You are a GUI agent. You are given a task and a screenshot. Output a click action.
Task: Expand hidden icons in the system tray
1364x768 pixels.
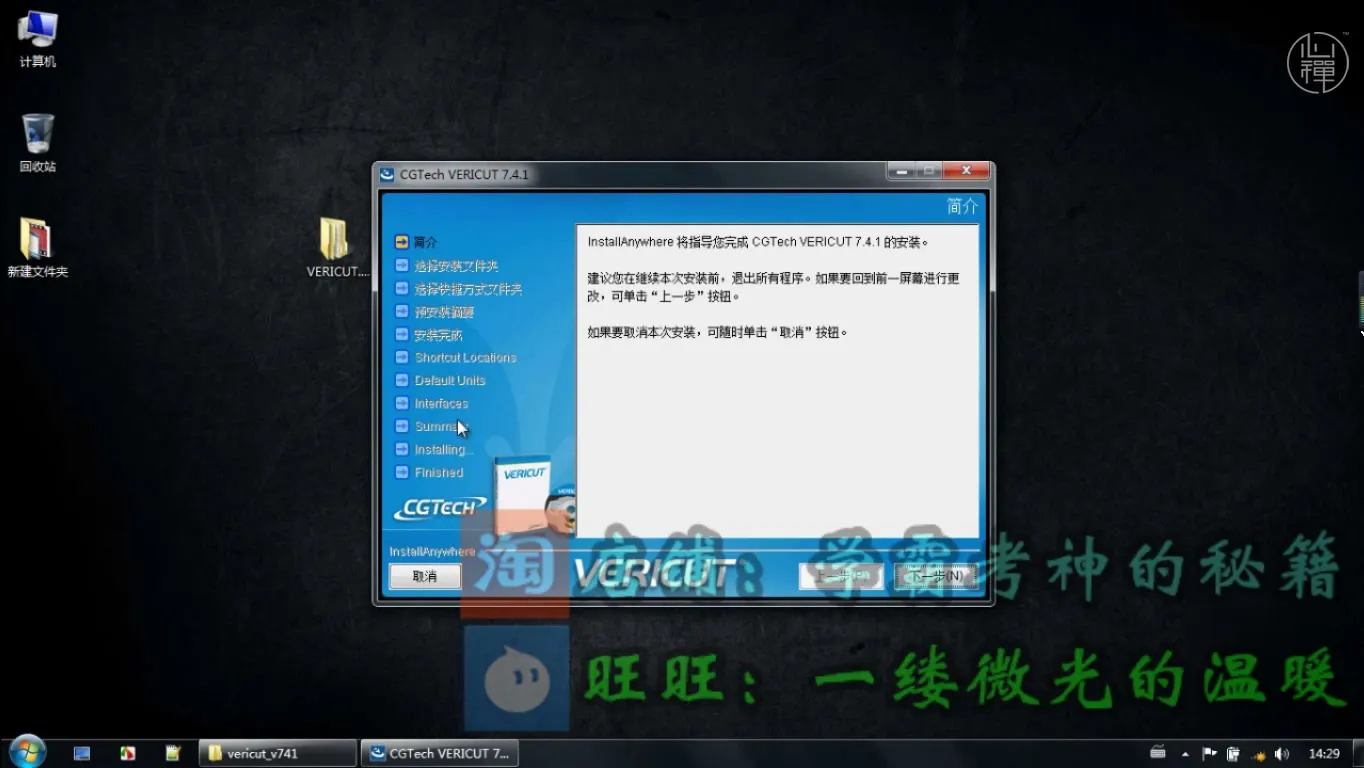pos(1184,753)
